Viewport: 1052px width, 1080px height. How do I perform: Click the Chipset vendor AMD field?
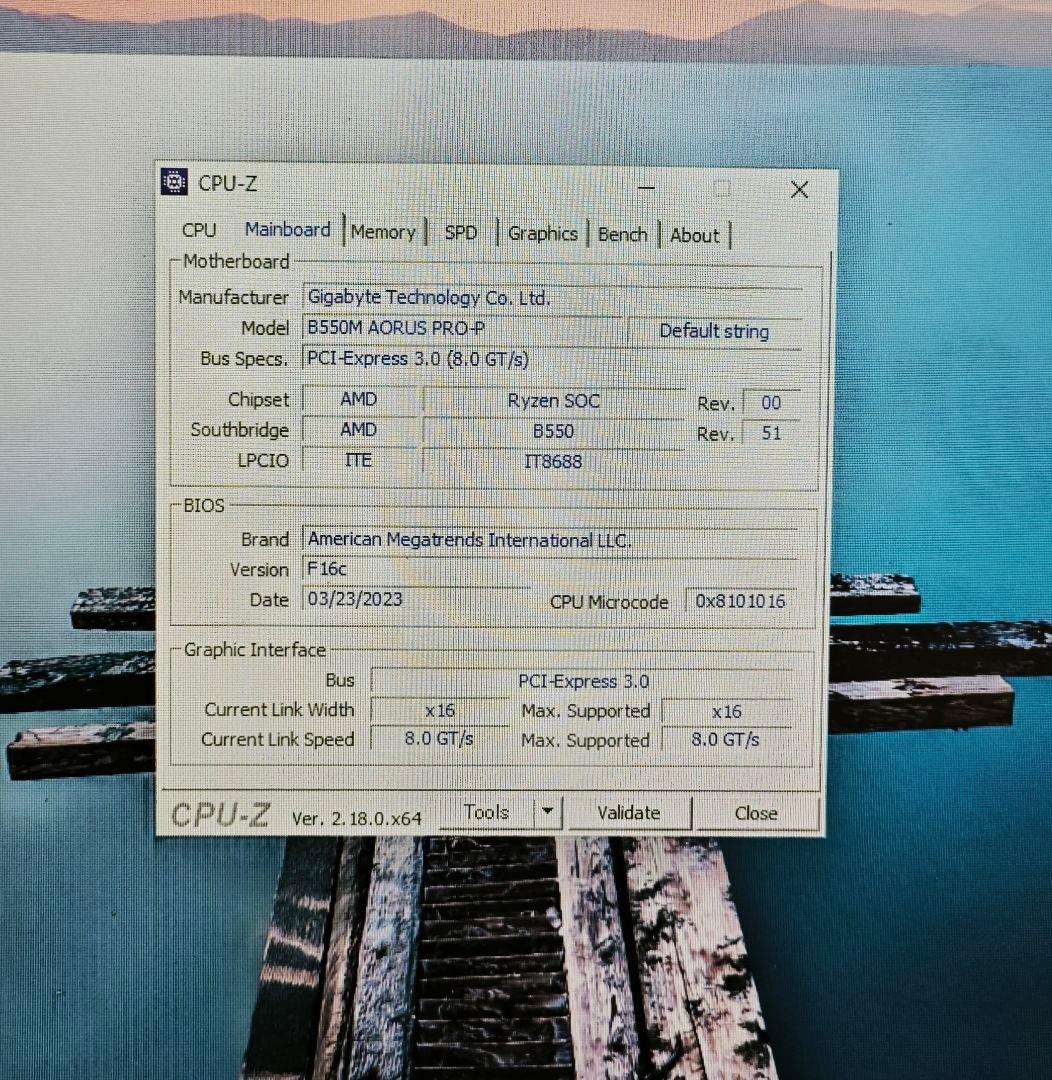pyautogui.click(x=359, y=399)
